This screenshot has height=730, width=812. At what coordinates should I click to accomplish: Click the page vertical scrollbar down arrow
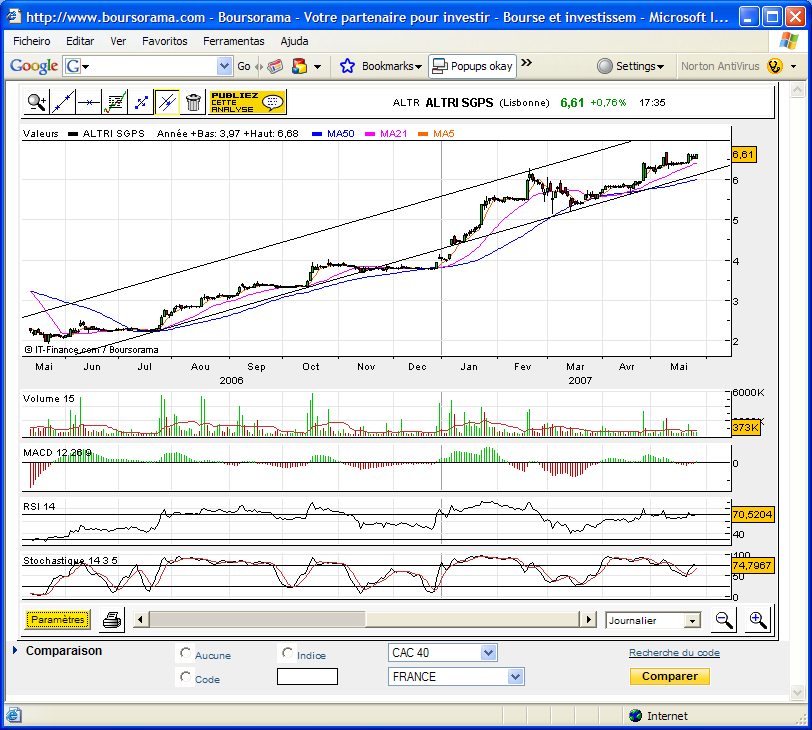point(797,692)
